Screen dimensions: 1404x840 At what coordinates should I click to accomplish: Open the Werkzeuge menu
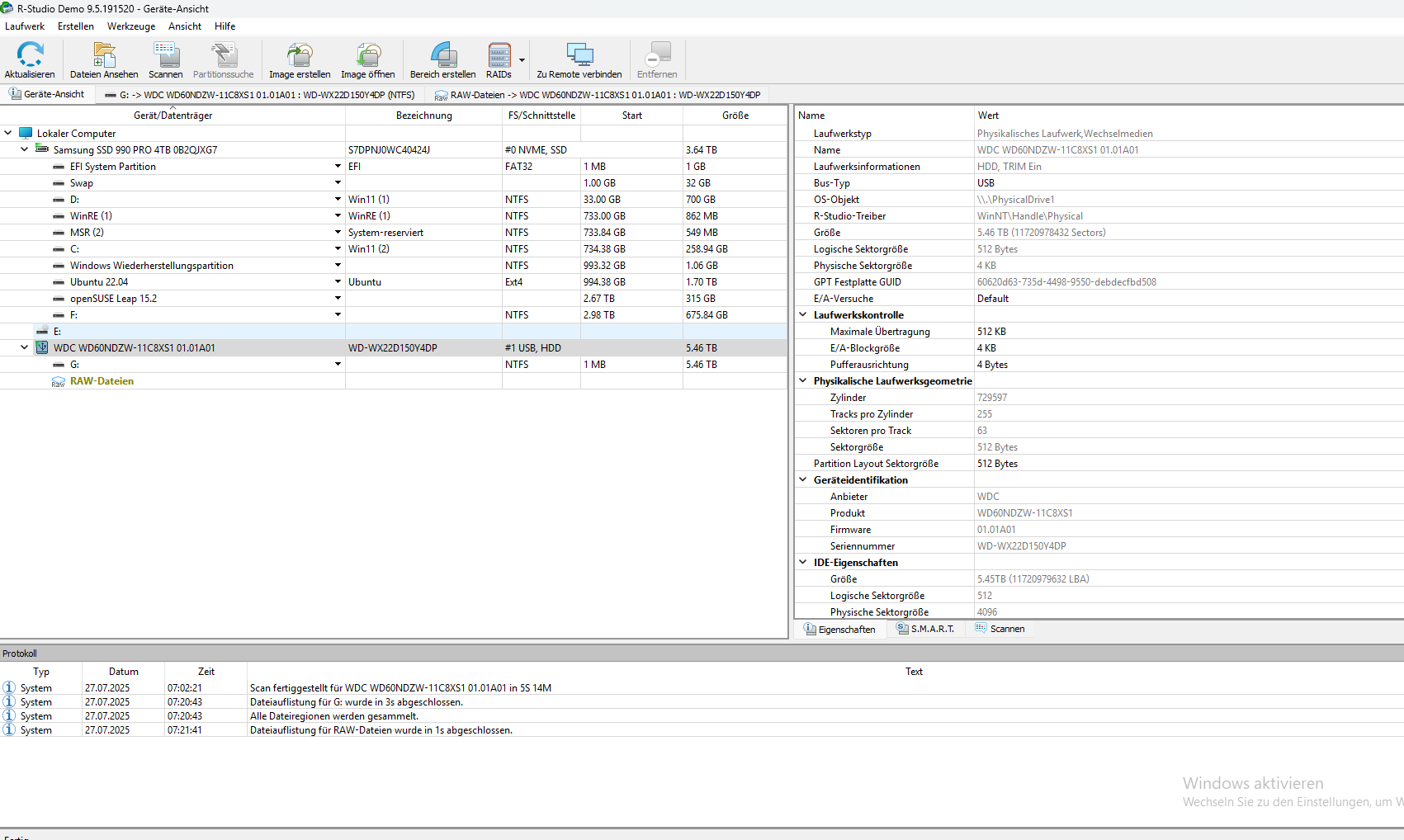[131, 26]
